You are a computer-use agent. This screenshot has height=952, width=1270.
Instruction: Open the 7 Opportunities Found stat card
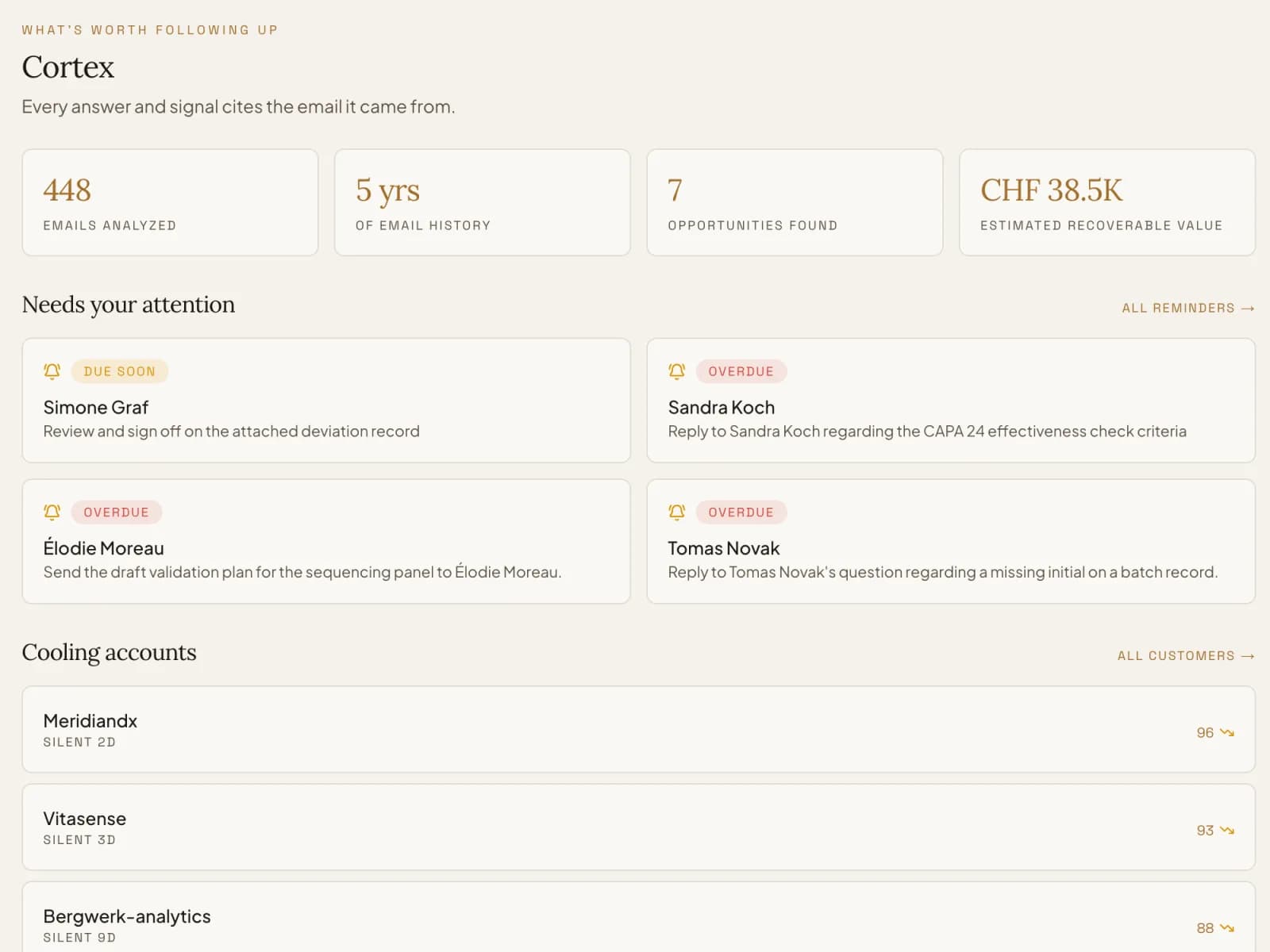click(795, 202)
